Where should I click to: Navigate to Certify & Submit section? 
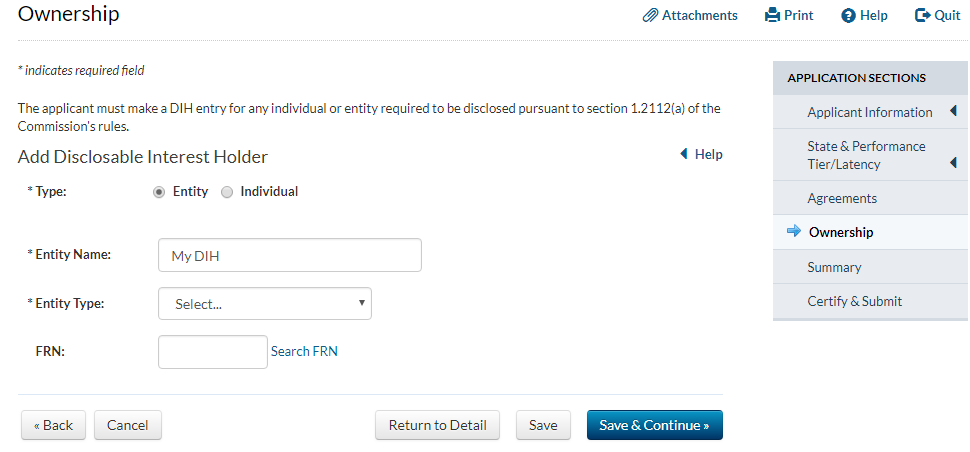point(854,301)
